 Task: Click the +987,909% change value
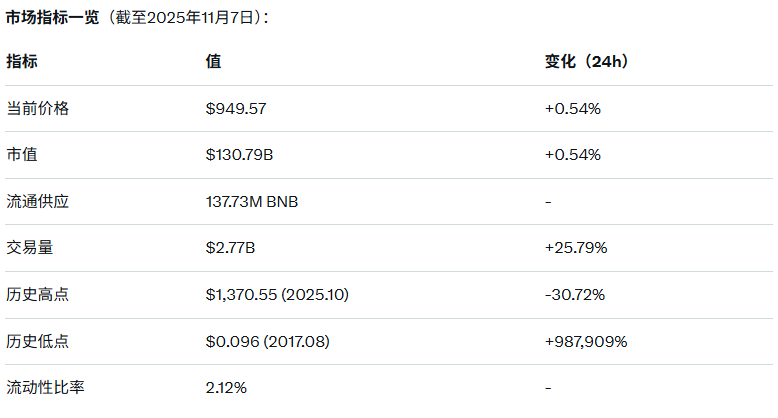click(586, 341)
